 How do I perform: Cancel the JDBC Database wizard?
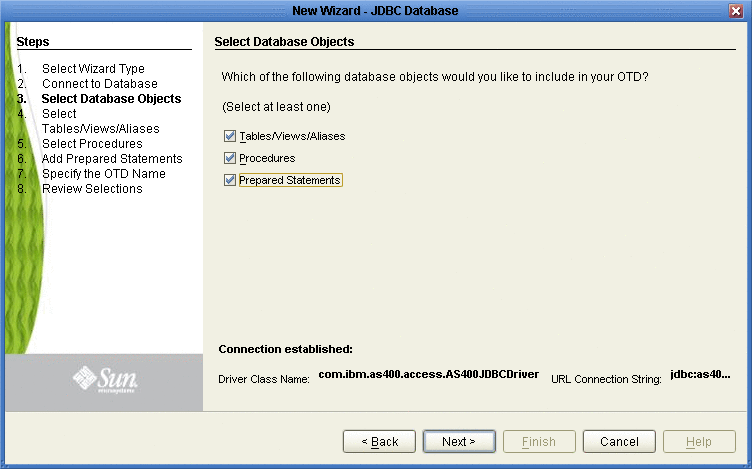point(619,441)
